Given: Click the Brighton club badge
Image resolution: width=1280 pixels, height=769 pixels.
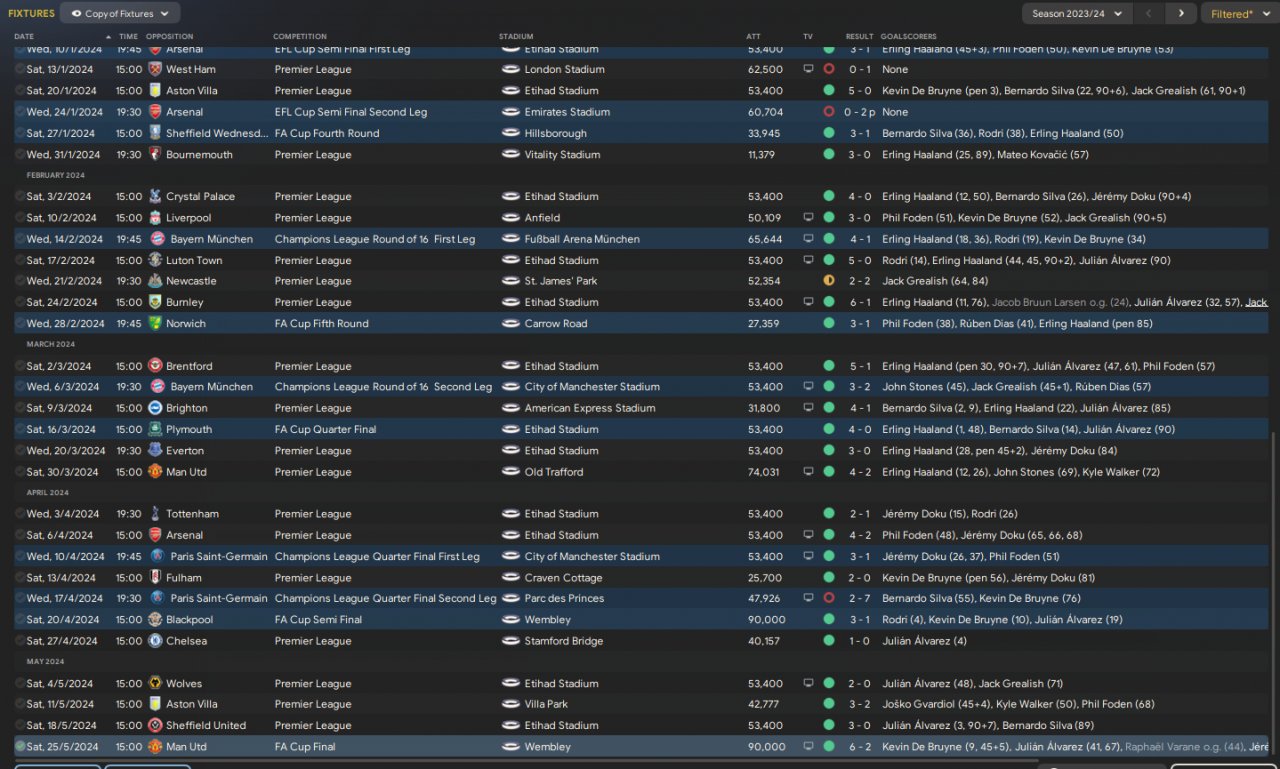Looking at the screenshot, I should click(155, 409).
